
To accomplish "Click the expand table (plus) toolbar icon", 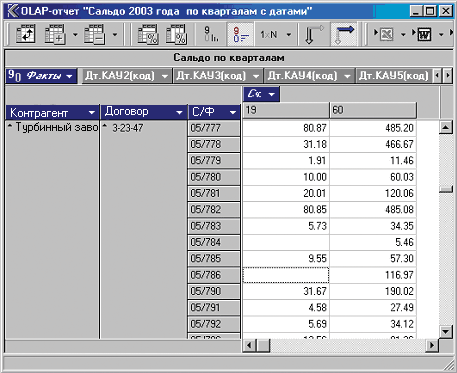I will pos(55,34).
